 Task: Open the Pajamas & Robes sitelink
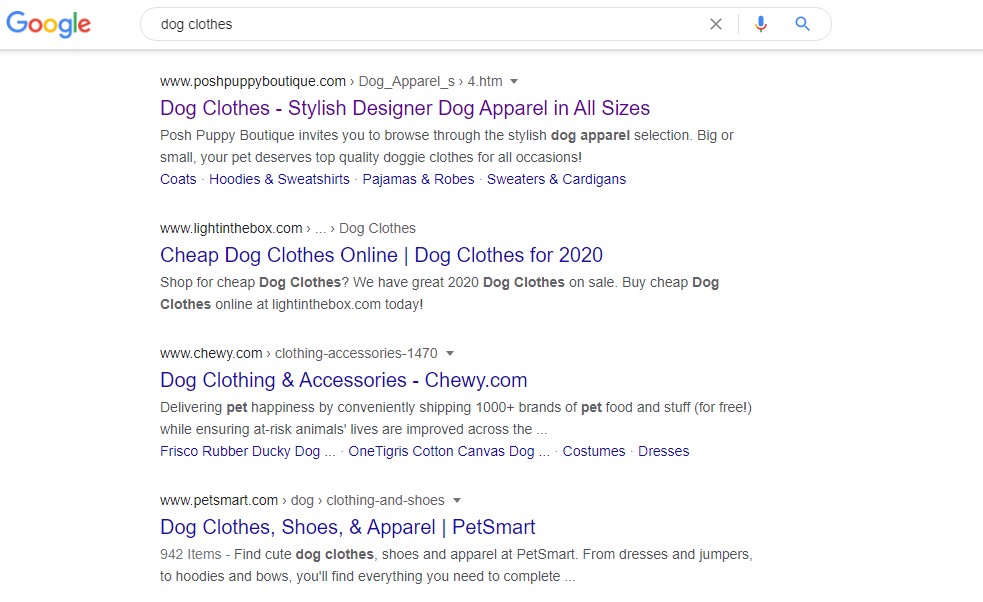pyautogui.click(x=417, y=179)
